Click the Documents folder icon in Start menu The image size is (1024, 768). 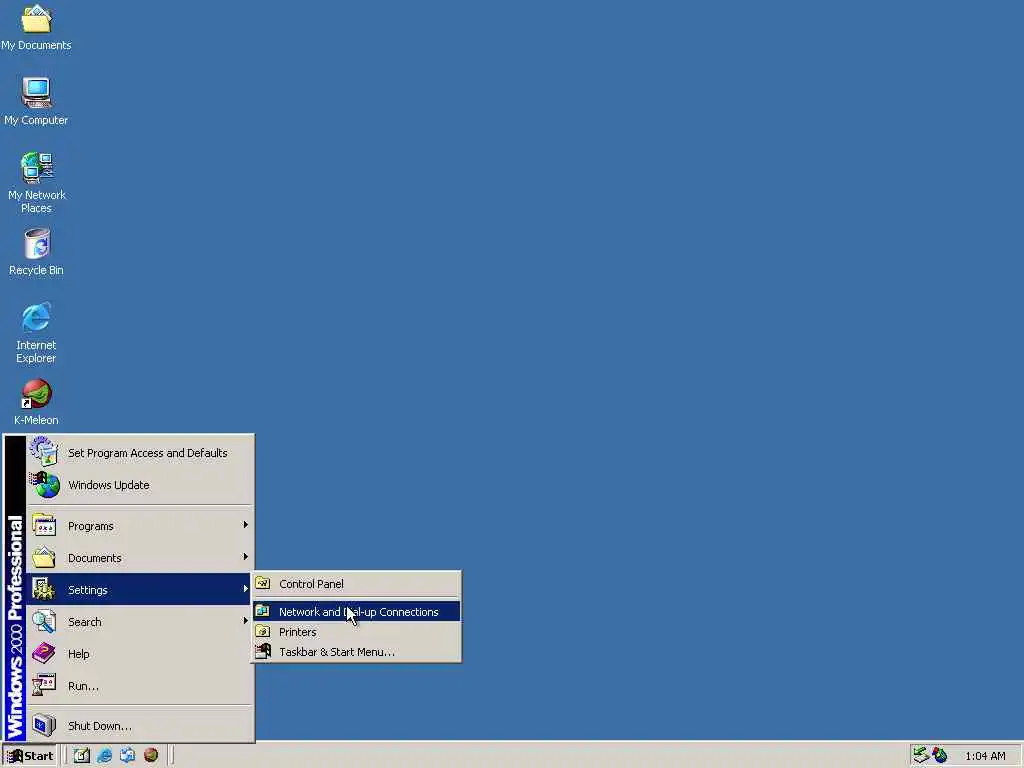[x=44, y=557]
